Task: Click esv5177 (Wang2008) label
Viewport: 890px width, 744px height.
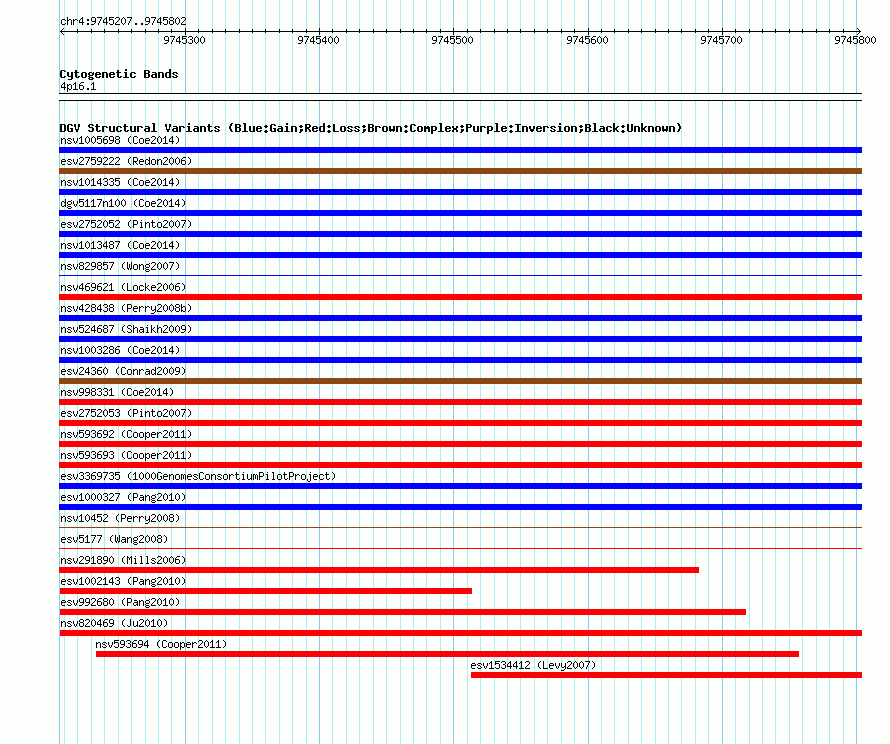Action: pyautogui.click(x=114, y=539)
